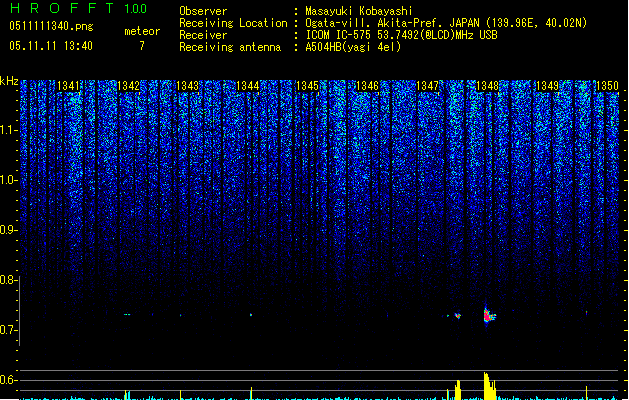The image size is (629, 400).
Task: Click the 0.6 kHz axis label
Action: 9,380
